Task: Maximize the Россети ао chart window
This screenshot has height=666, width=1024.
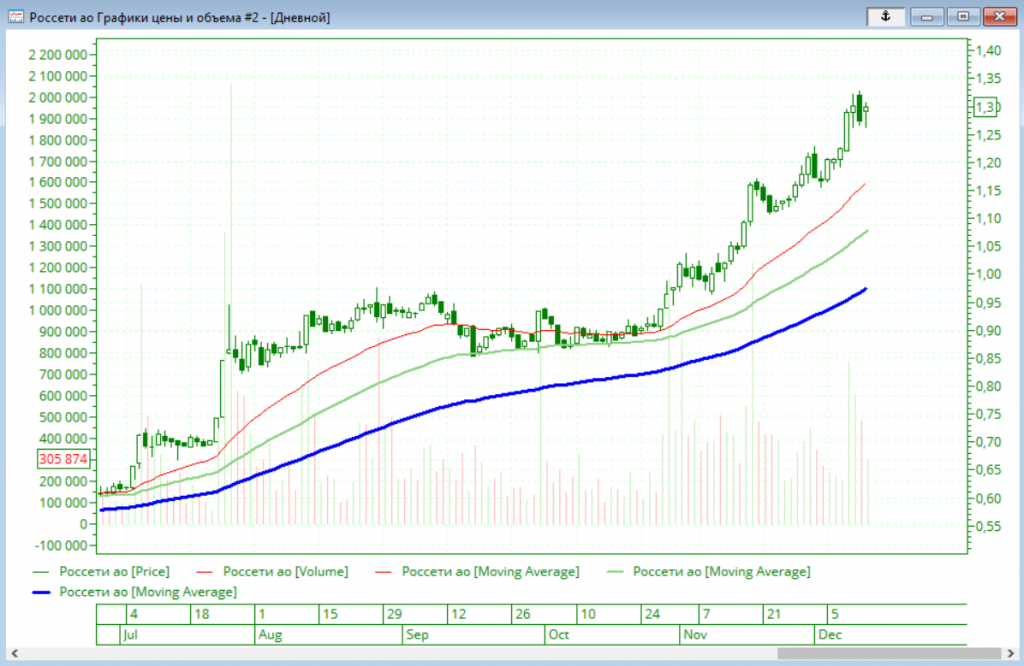Action: tap(963, 16)
